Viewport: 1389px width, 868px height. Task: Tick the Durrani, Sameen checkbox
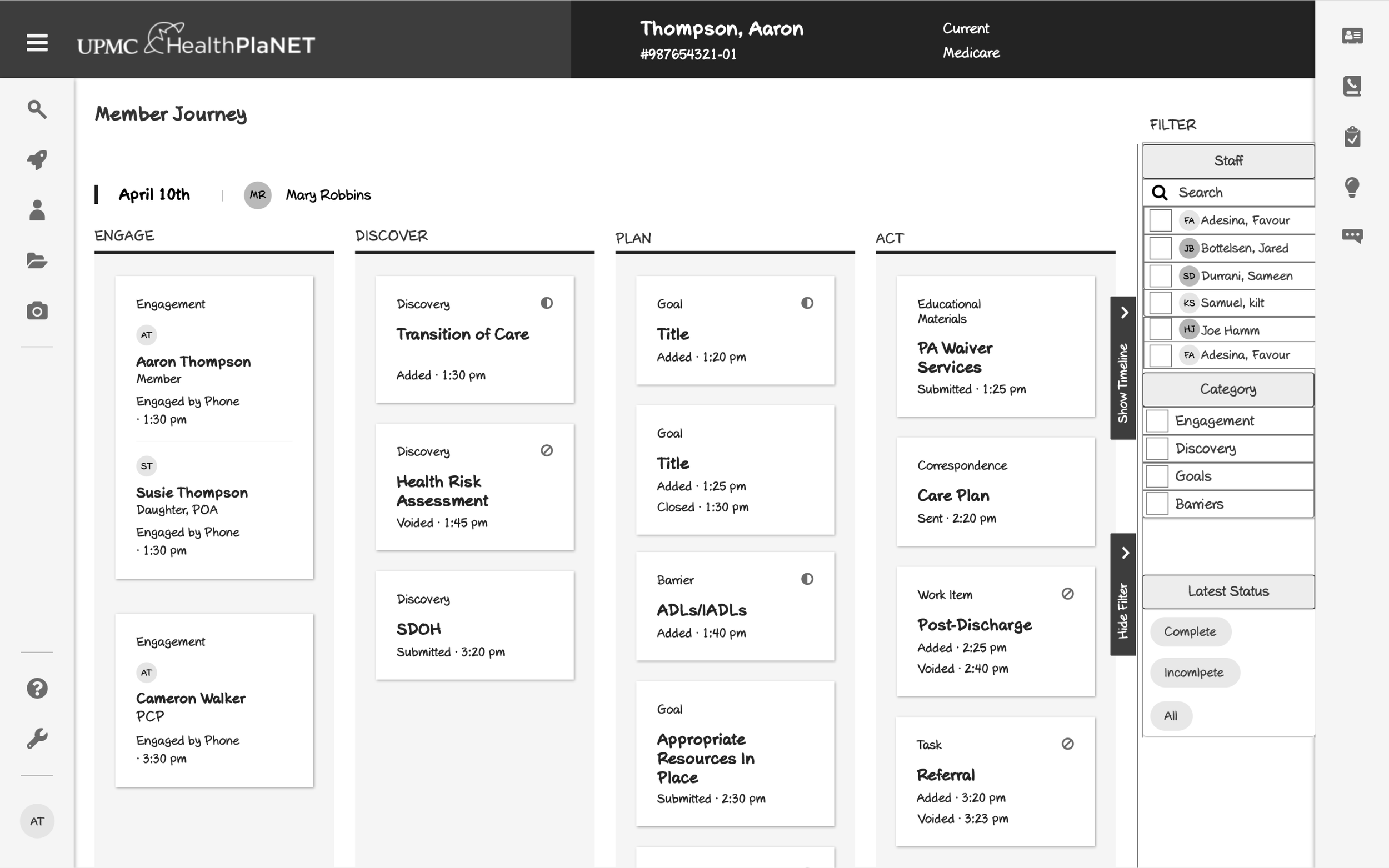click(x=1160, y=275)
